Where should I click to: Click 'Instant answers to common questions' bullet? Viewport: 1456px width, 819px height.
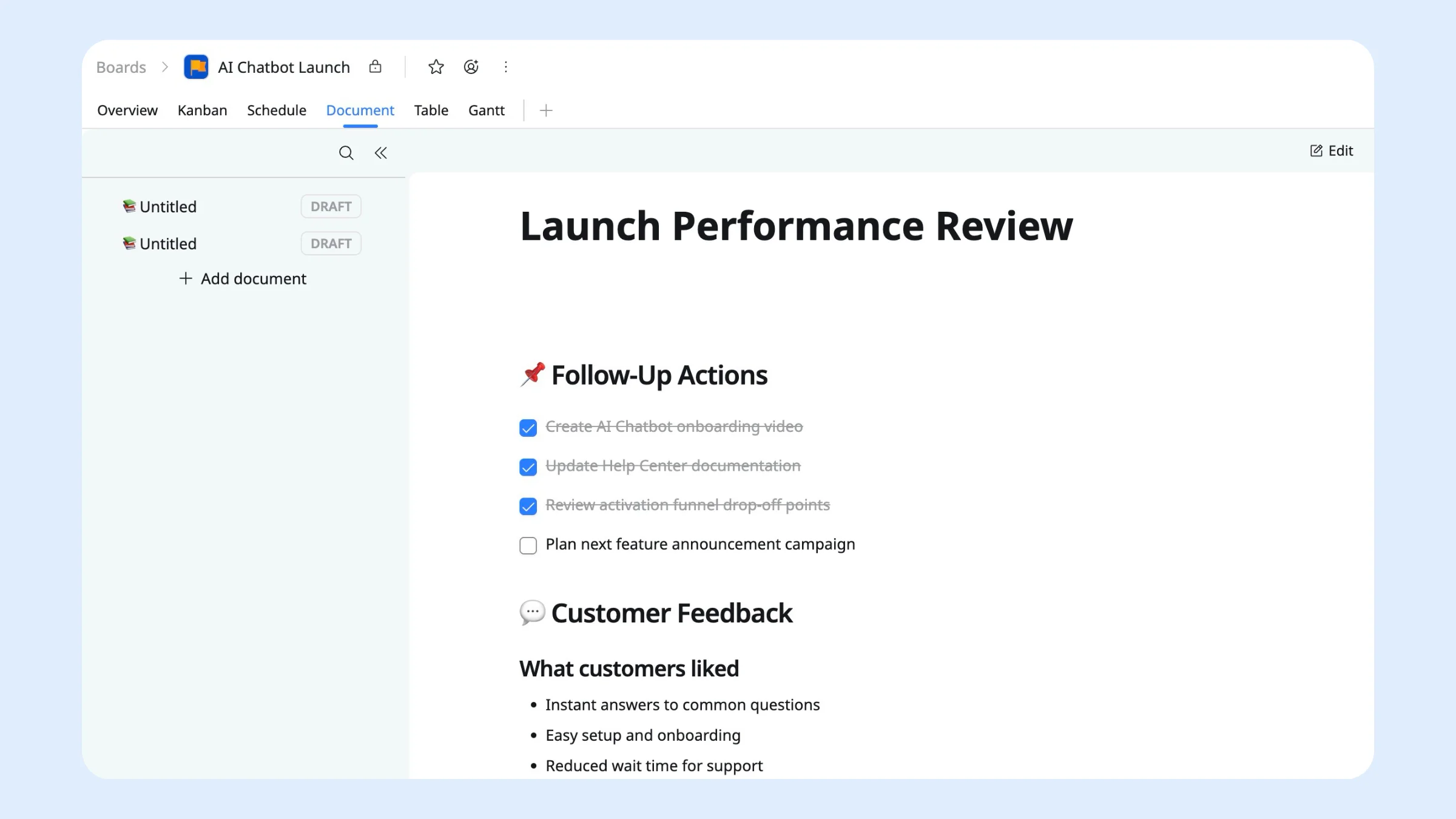pos(682,705)
